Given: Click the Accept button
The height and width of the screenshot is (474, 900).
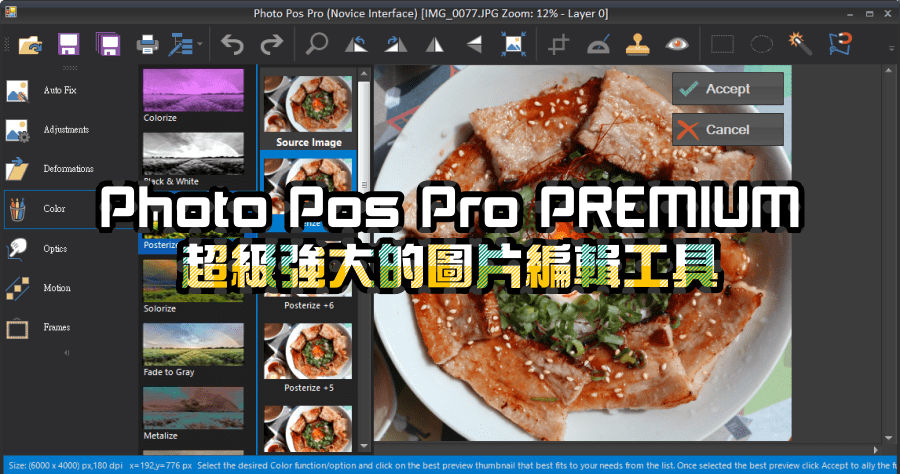Looking at the screenshot, I should [x=728, y=89].
